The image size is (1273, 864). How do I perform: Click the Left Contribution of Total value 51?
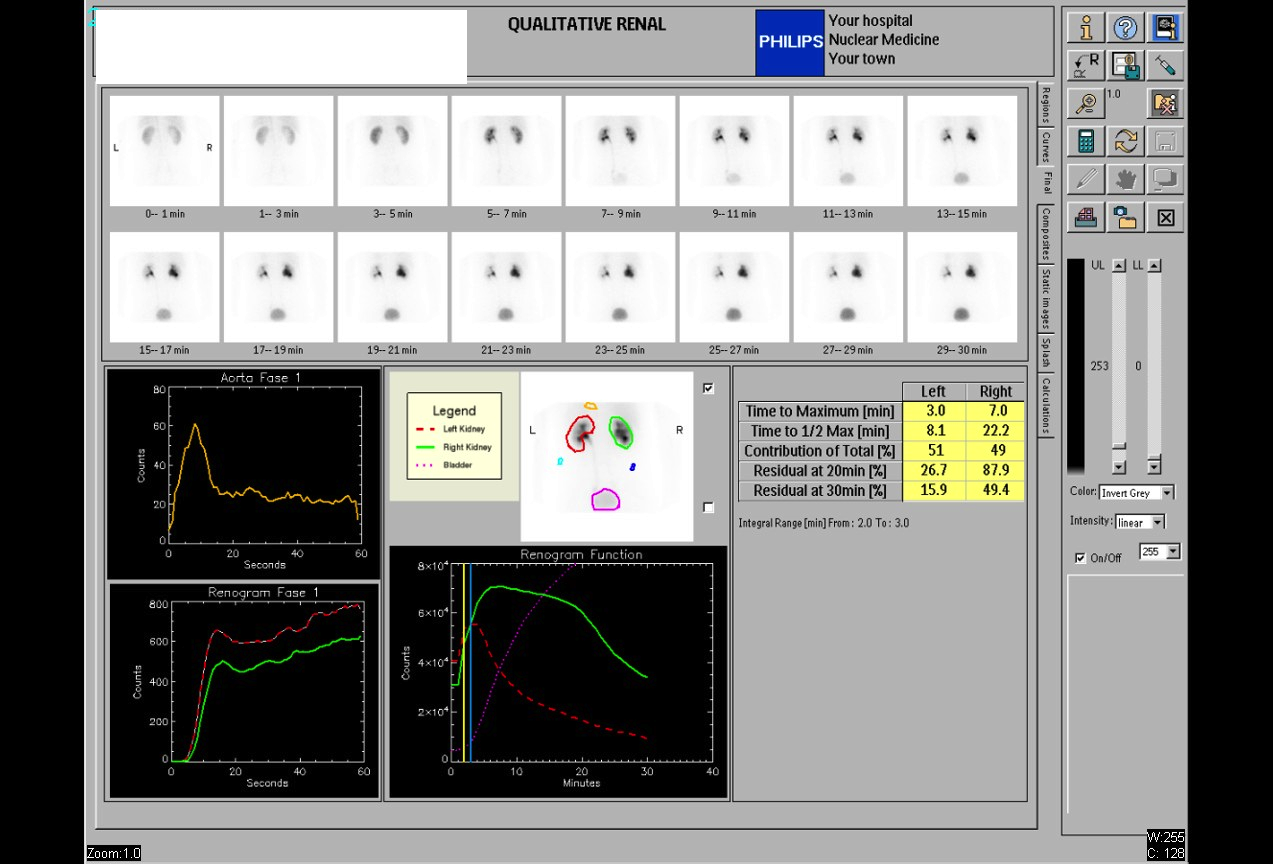click(x=936, y=451)
